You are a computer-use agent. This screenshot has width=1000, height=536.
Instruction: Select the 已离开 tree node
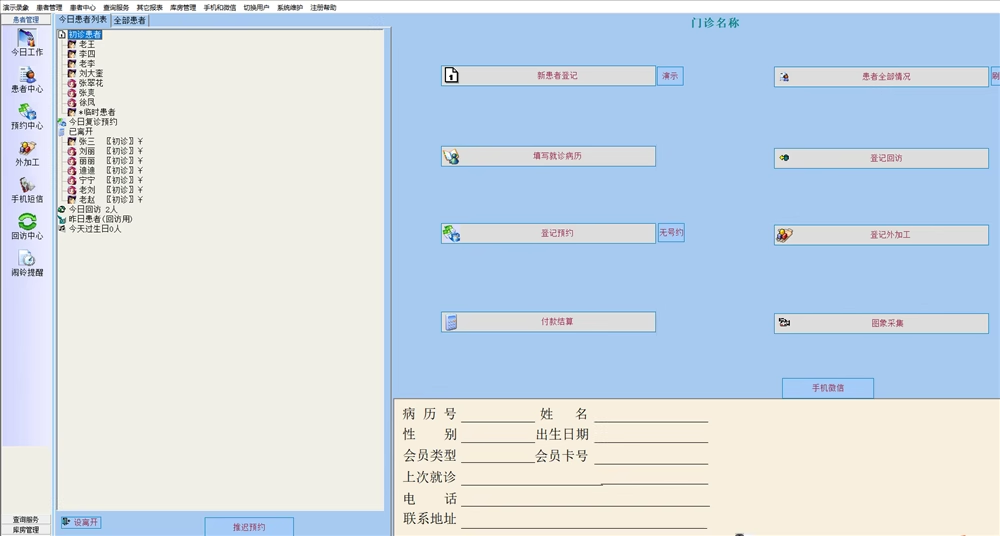tap(81, 131)
